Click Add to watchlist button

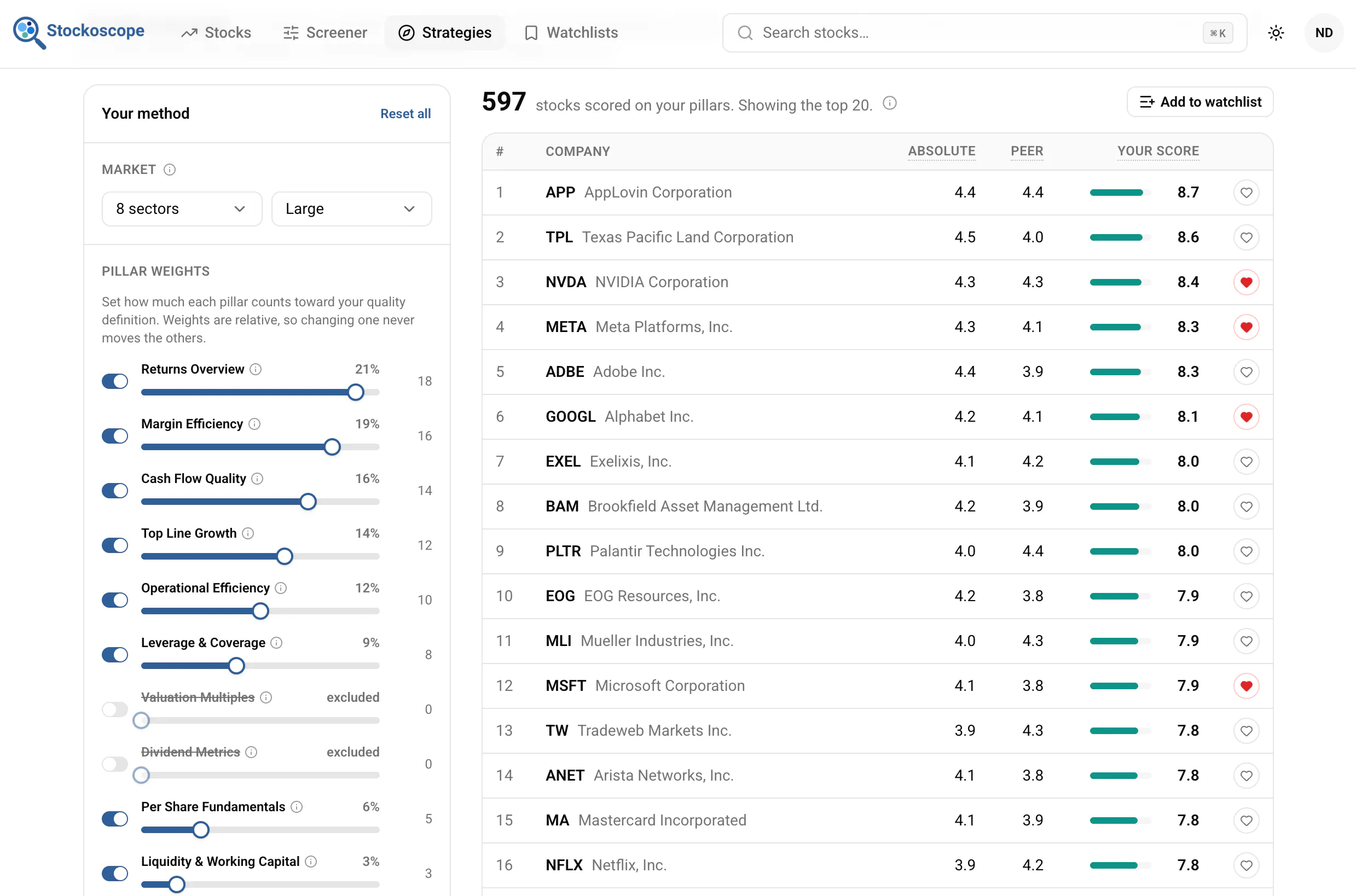(x=1200, y=102)
